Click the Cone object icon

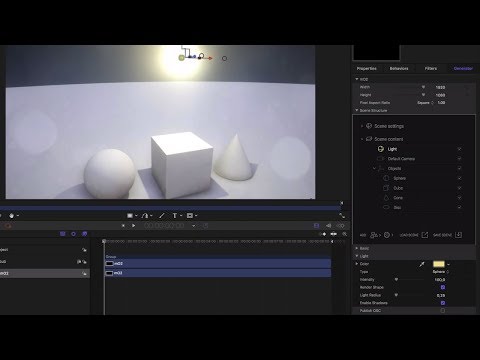pos(386,198)
